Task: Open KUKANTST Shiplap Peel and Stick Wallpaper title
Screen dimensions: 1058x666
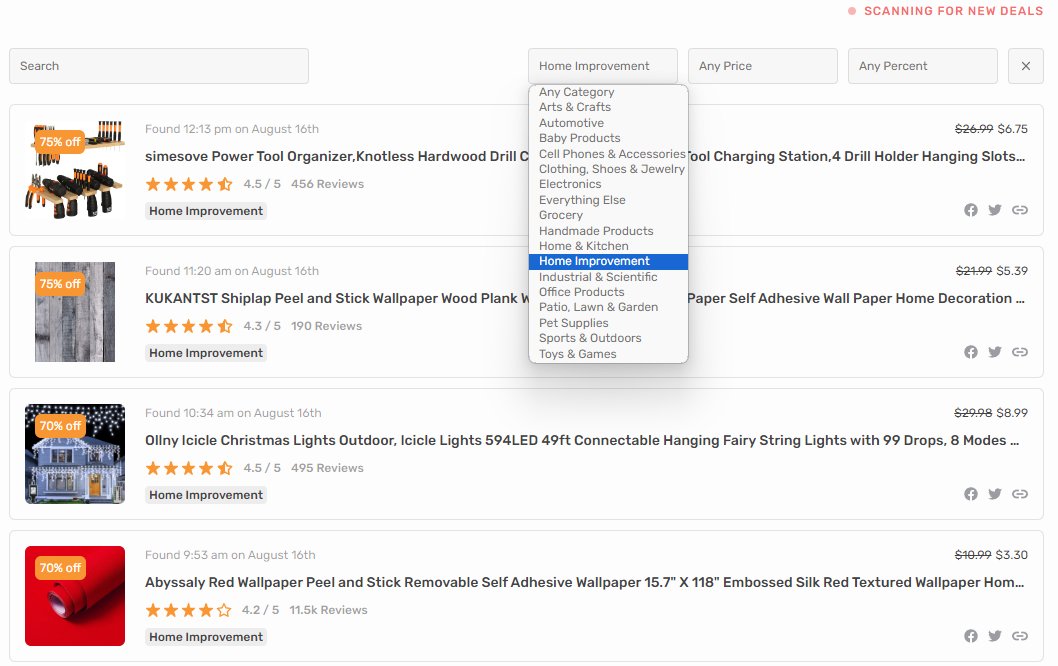Action: (x=584, y=298)
